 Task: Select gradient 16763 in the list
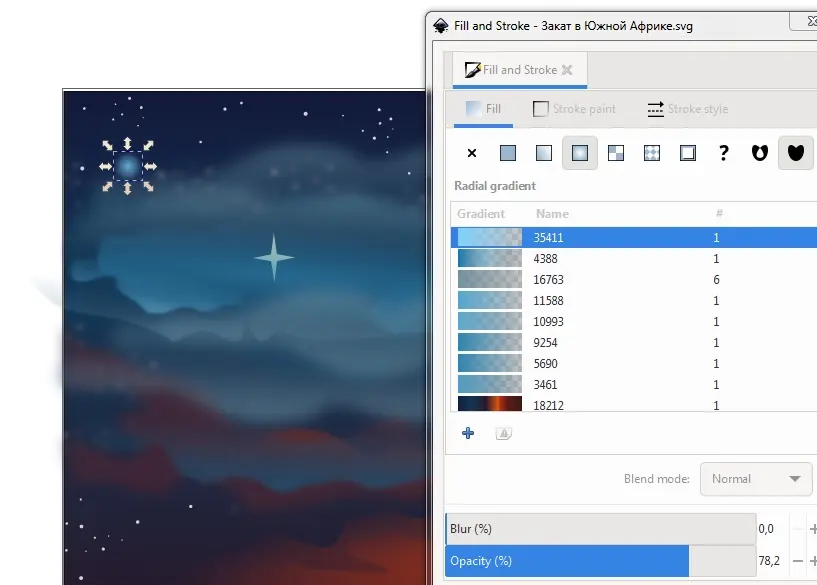tap(634, 280)
